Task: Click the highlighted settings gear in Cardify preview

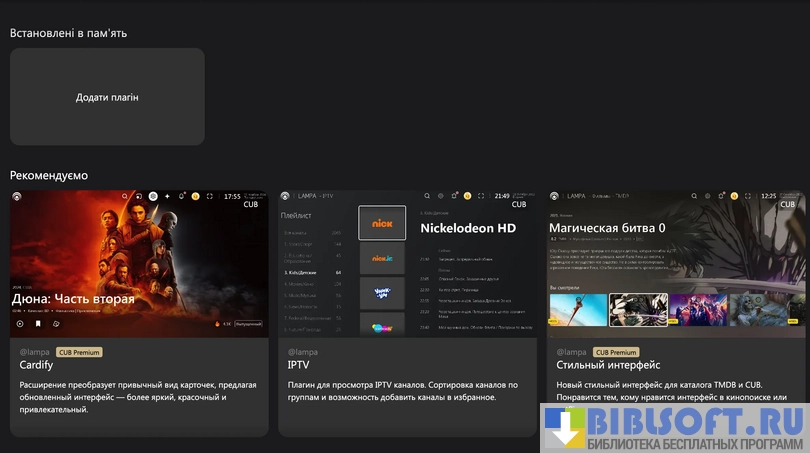Action: pos(153,196)
